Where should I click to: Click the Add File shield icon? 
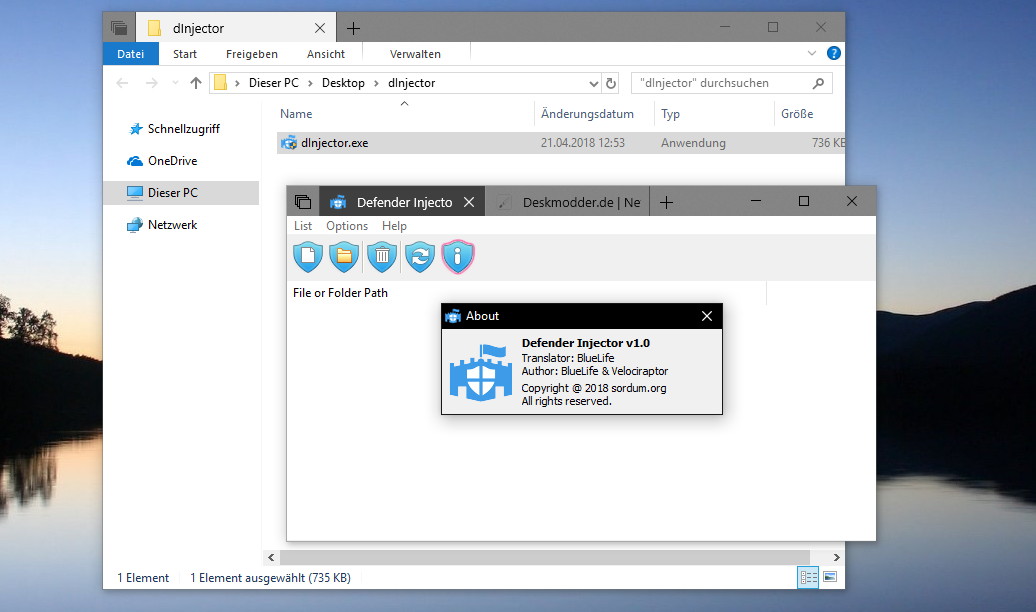[308, 256]
